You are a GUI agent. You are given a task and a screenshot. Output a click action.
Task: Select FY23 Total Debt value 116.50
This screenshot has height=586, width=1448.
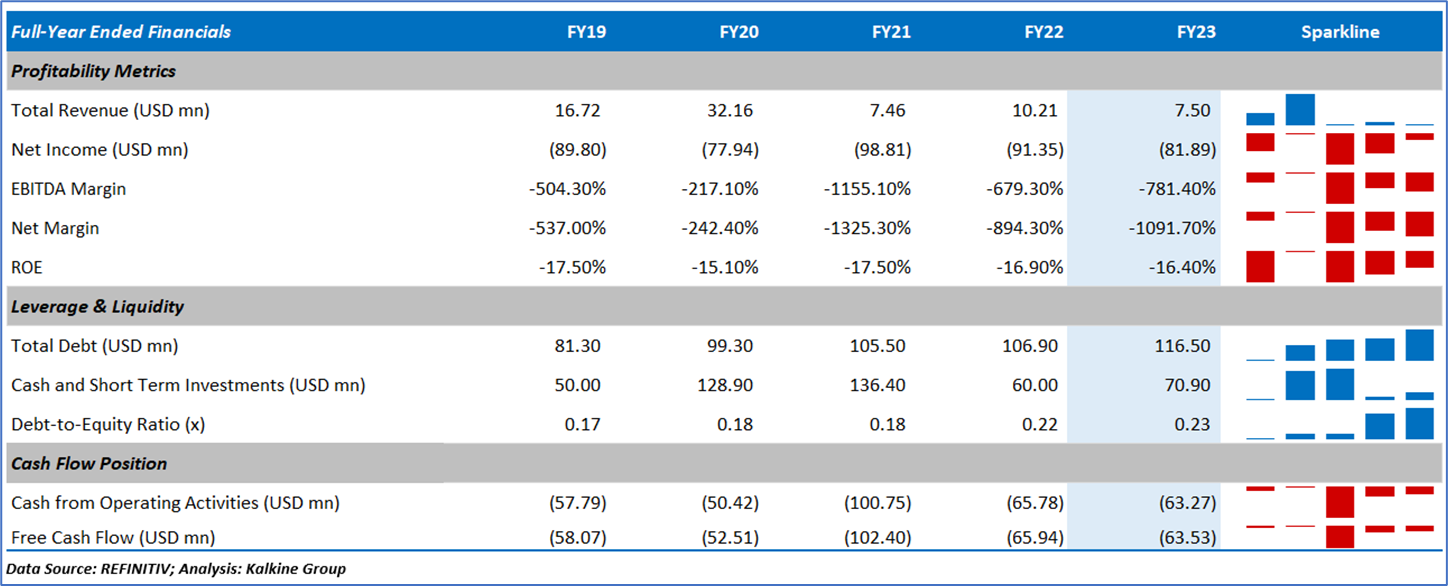pos(1182,346)
